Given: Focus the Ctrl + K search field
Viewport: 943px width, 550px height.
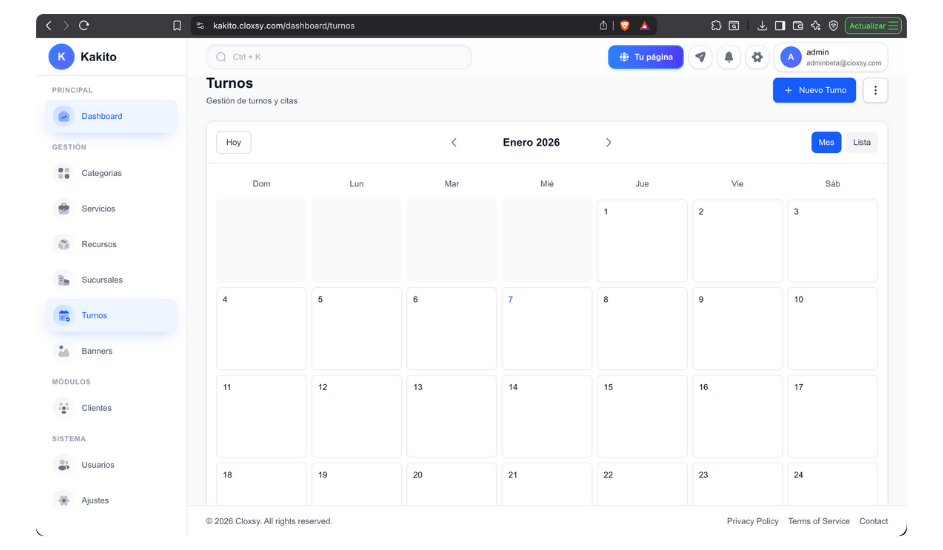Looking at the screenshot, I should pos(340,57).
